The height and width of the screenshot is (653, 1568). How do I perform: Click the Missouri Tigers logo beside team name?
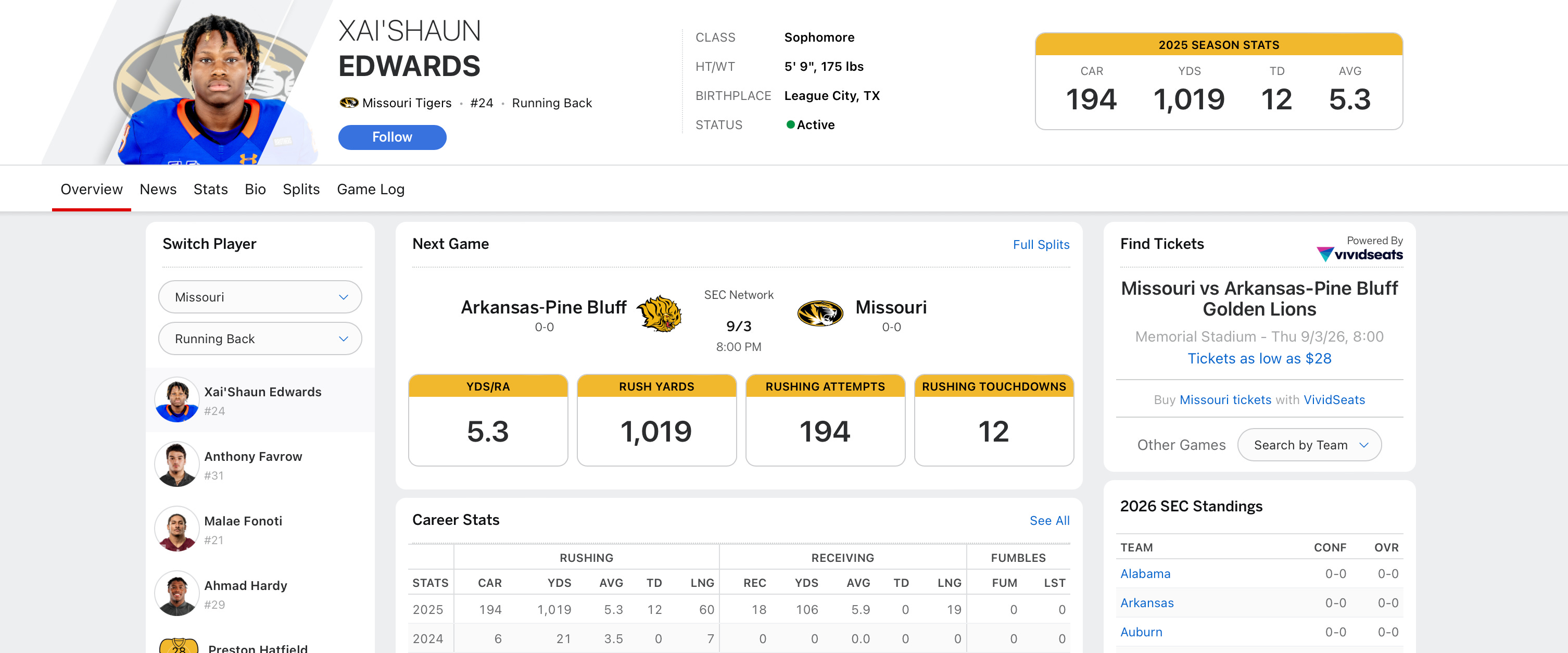tap(349, 103)
